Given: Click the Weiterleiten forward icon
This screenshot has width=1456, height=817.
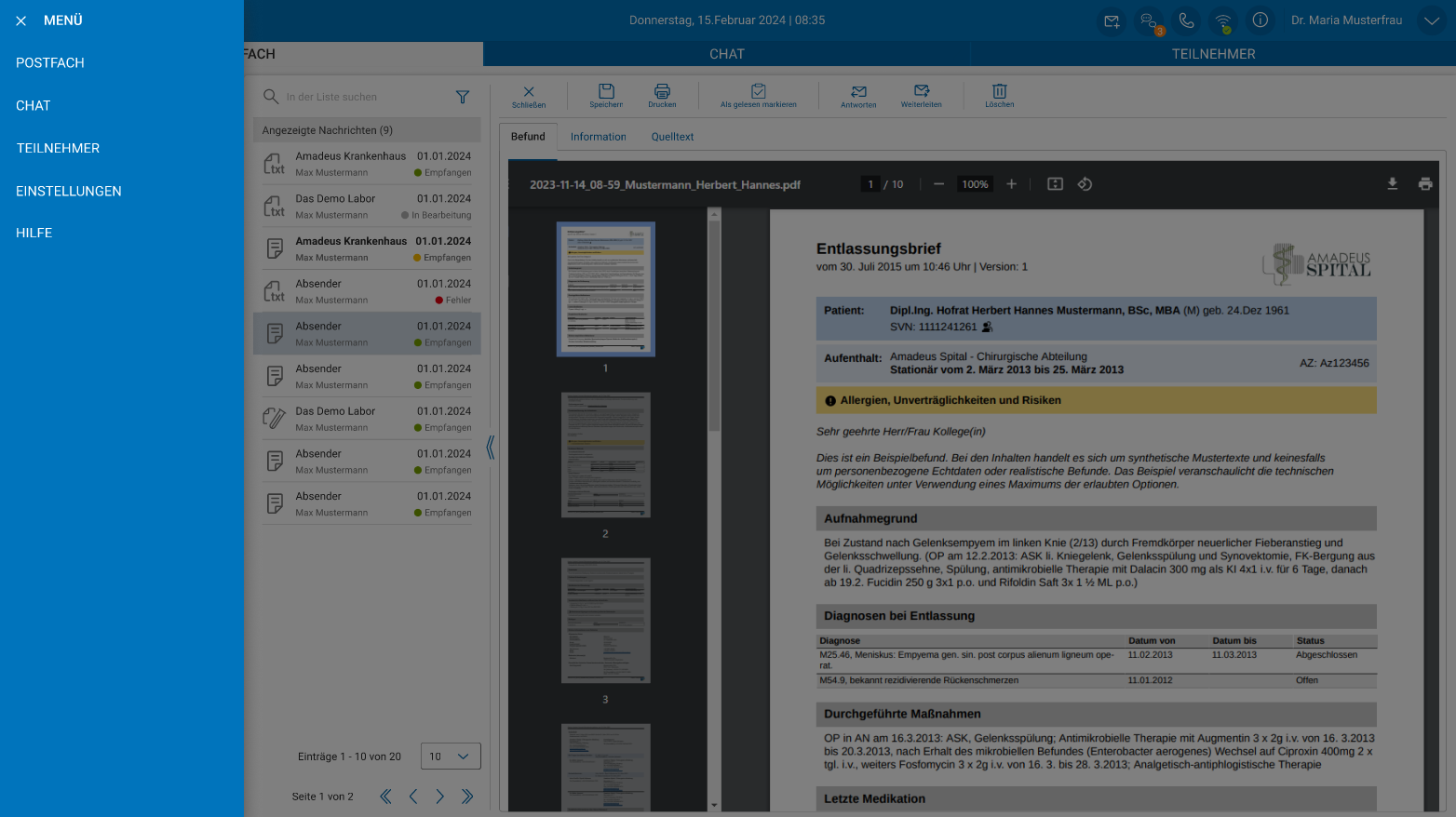Looking at the screenshot, I should point(922,96).
